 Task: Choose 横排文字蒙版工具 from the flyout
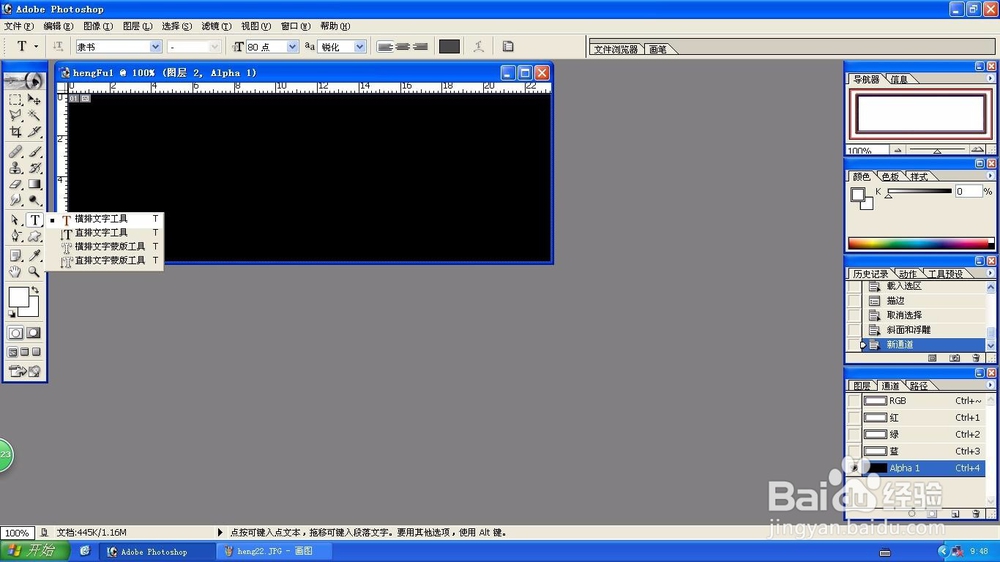(105, 247)
